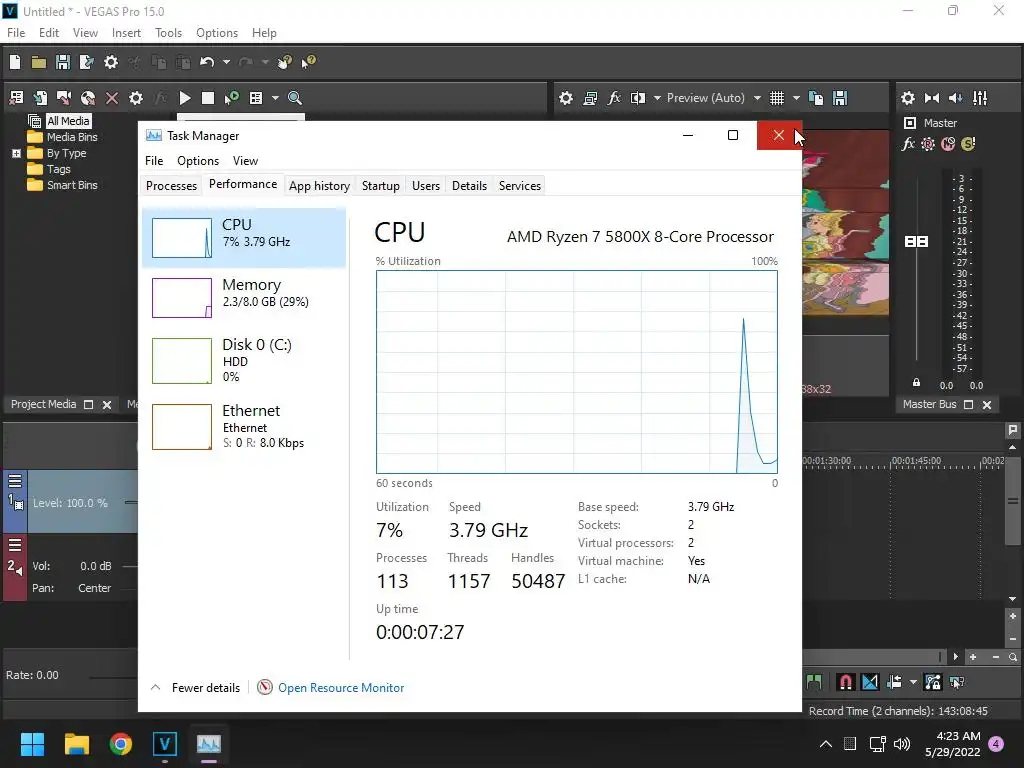The image size is (1024, 768).
Task: Open the undo history dropdown arrow
Action: coord(226,62)
